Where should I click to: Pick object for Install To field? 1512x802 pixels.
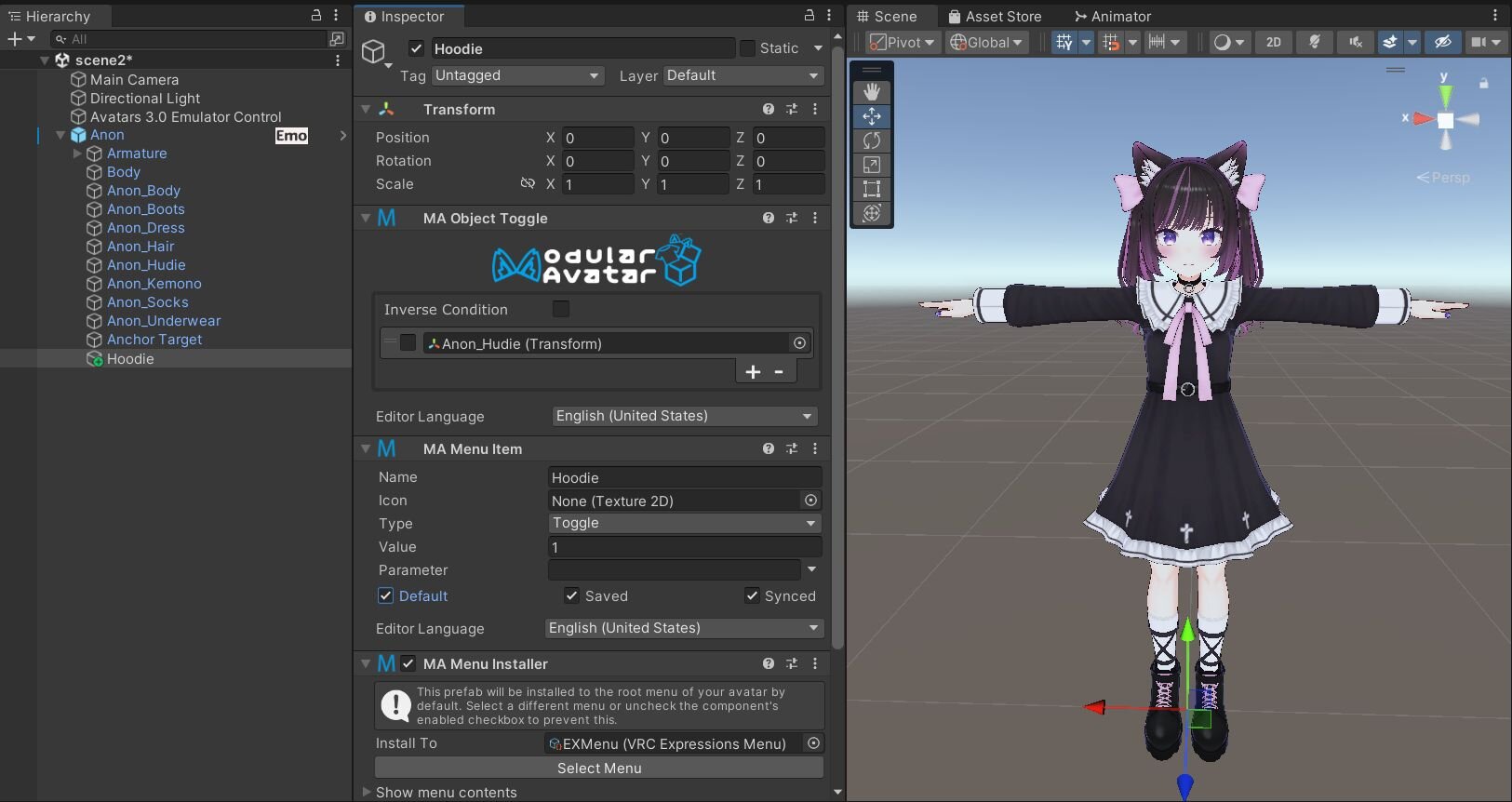point(813,743)
